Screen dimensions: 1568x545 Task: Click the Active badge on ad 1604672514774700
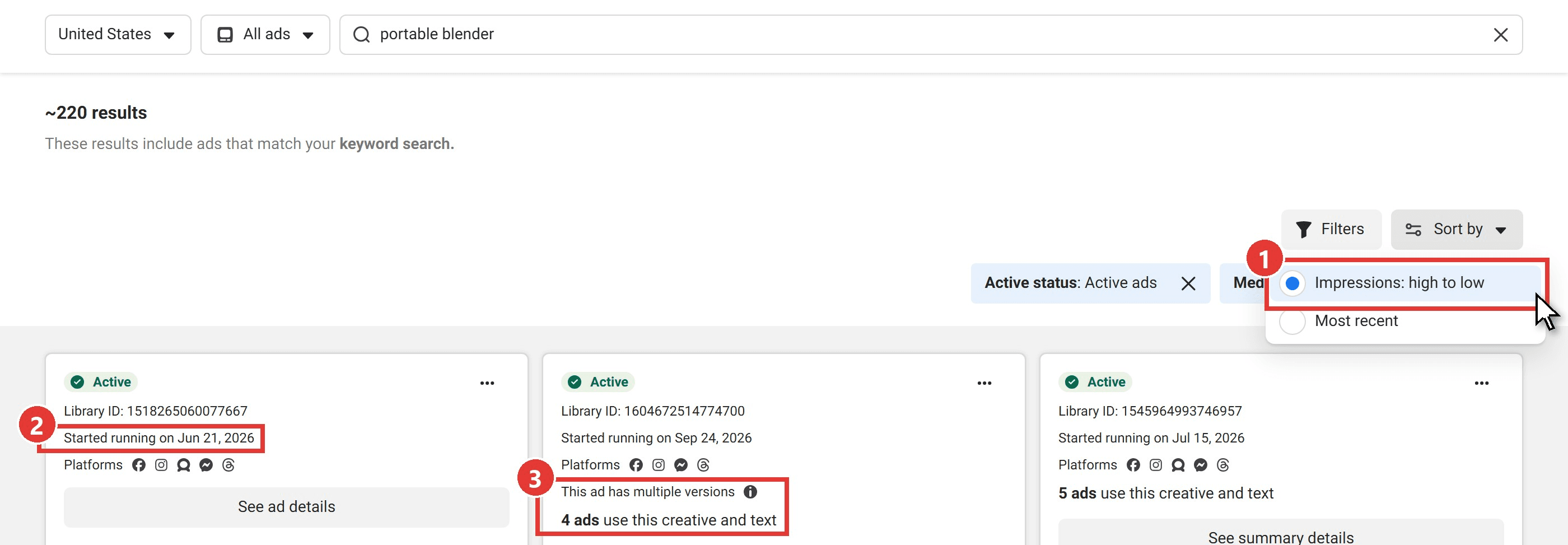click(x=598, y=382)
